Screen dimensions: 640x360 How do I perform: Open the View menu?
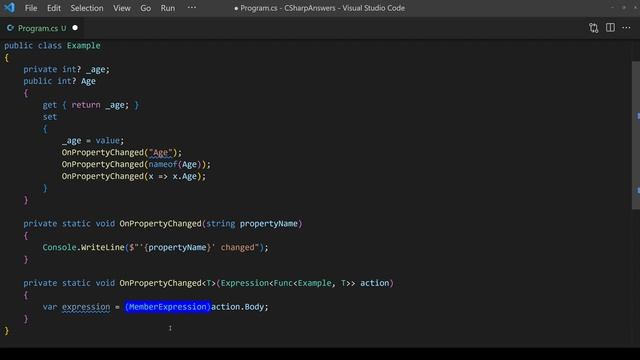coord(122,8)
